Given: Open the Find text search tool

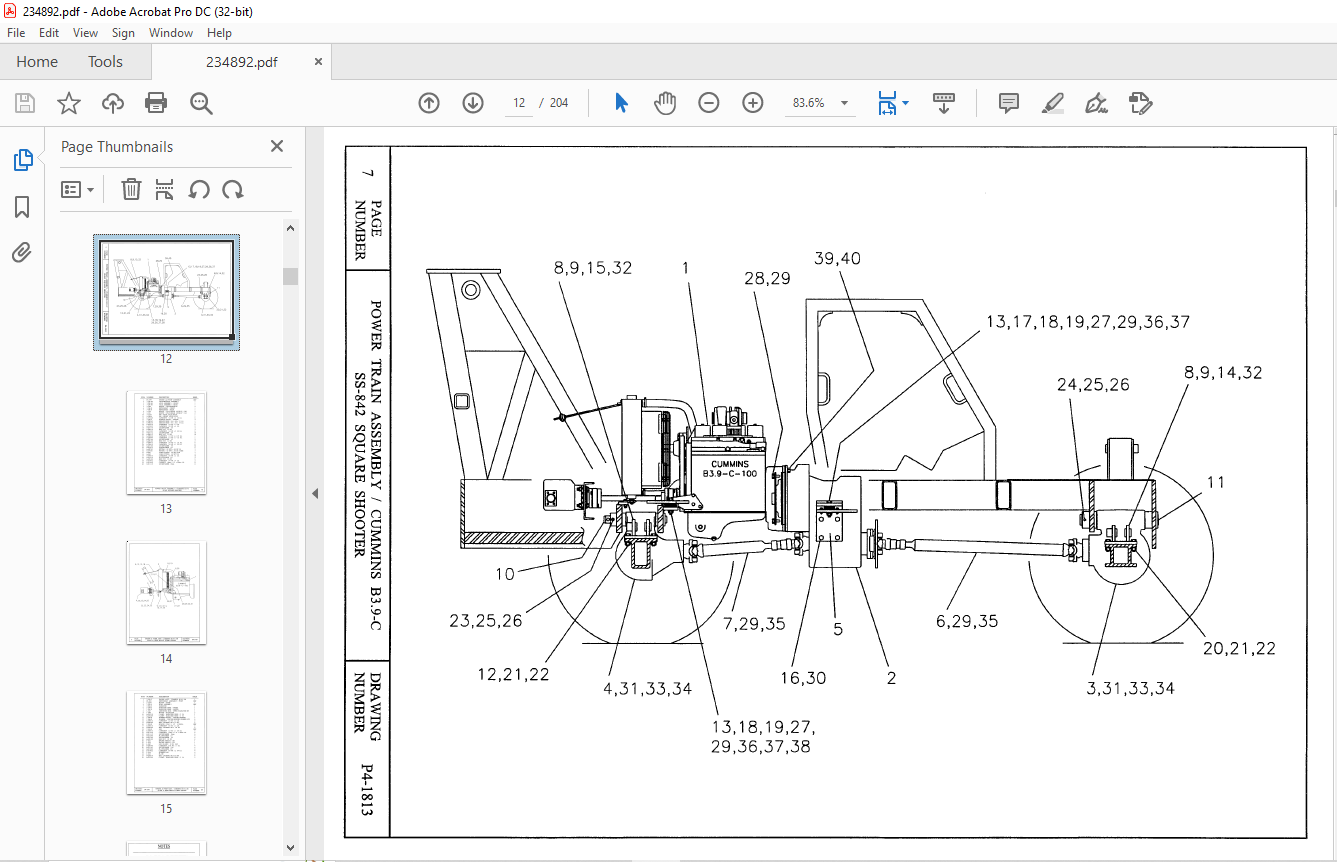Looking at the screenshot, I should (x=201, y=103).
